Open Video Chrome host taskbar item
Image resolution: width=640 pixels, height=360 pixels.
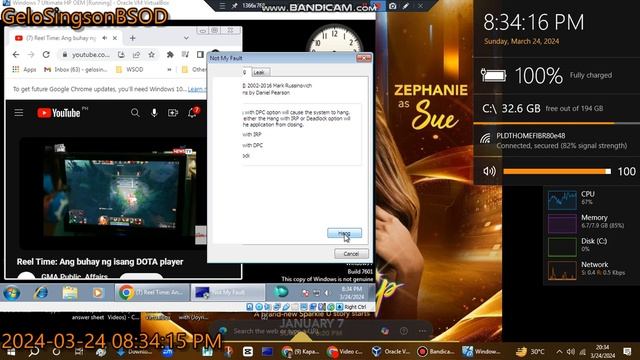[x=345, y=351]
